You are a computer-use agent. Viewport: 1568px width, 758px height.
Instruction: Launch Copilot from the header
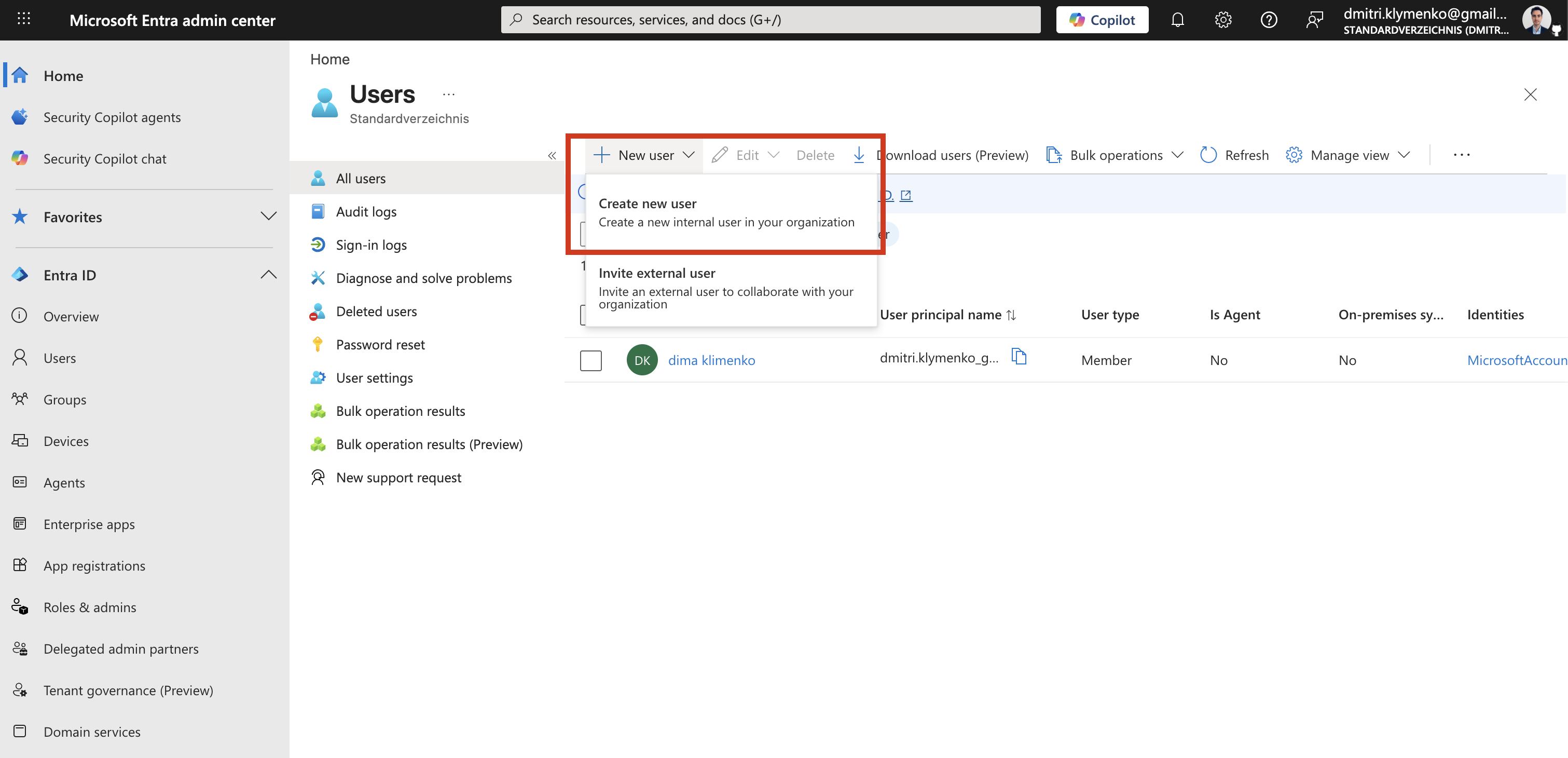1102,20
